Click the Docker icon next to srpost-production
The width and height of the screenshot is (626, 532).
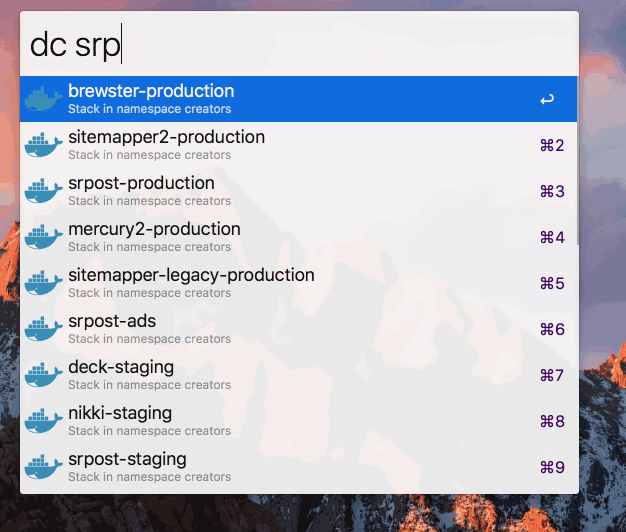tap(43, 191)
